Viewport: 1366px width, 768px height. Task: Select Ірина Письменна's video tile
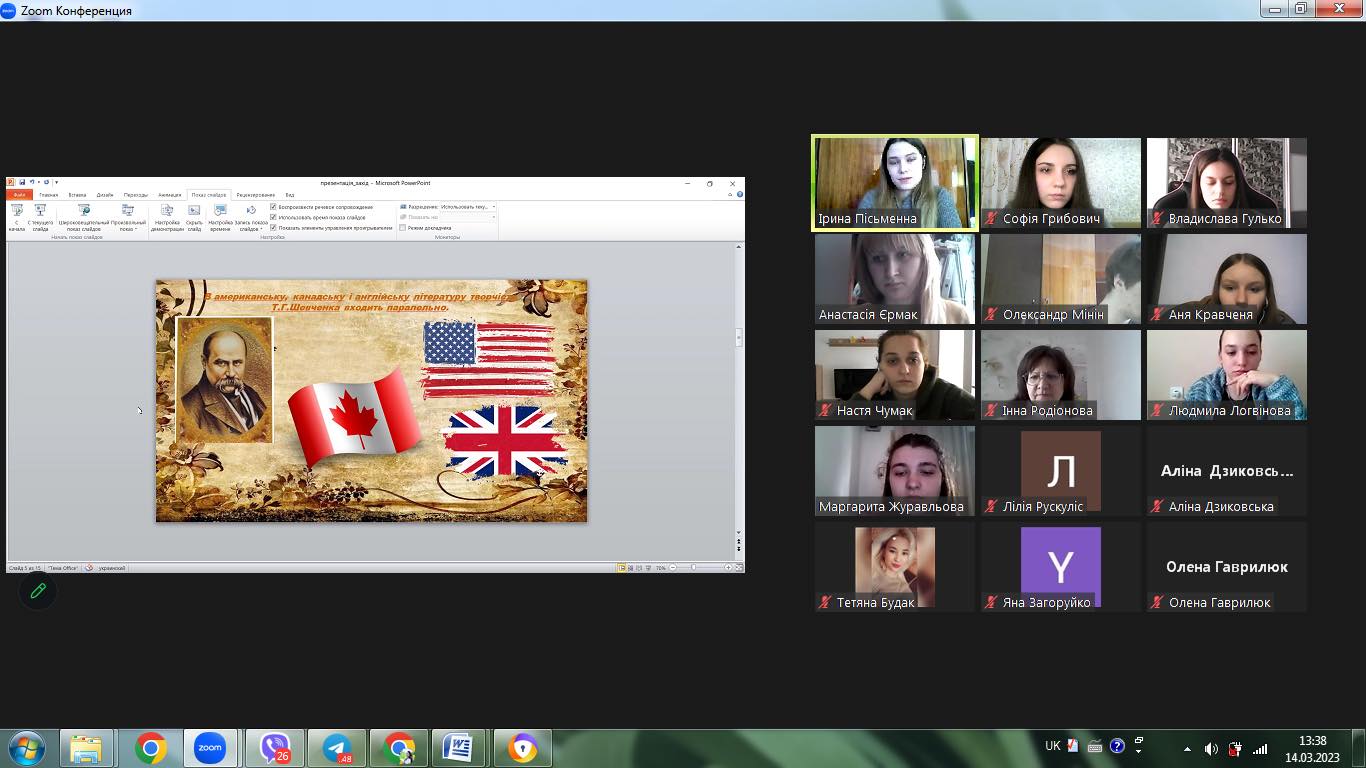[x=895, y=183]
